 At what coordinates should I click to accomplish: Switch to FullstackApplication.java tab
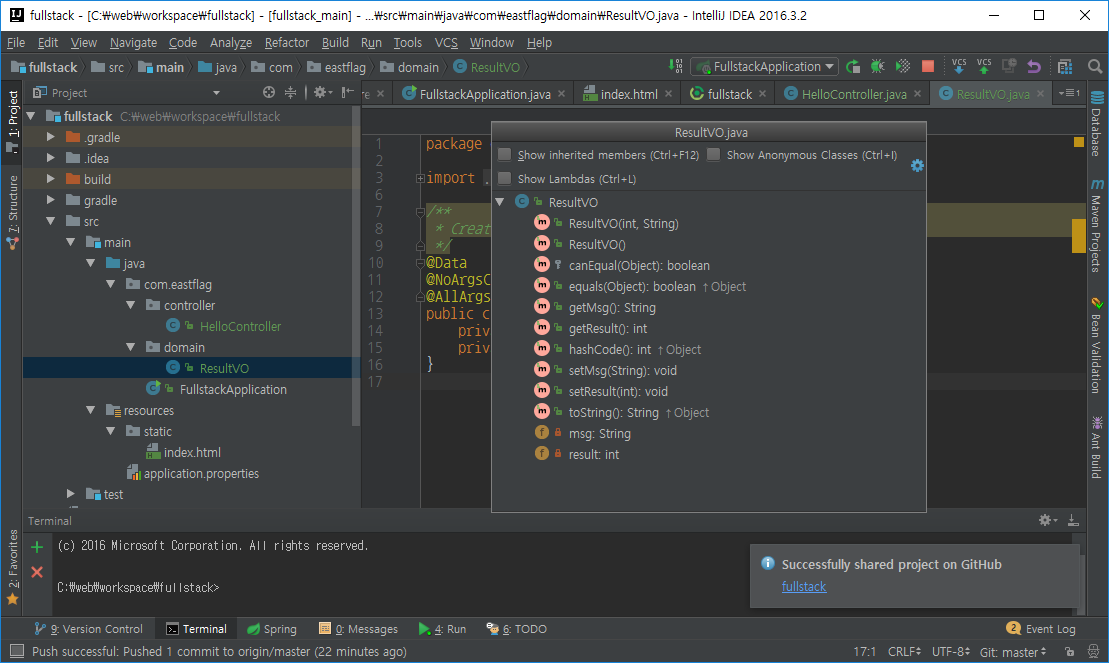pos(484,93)
